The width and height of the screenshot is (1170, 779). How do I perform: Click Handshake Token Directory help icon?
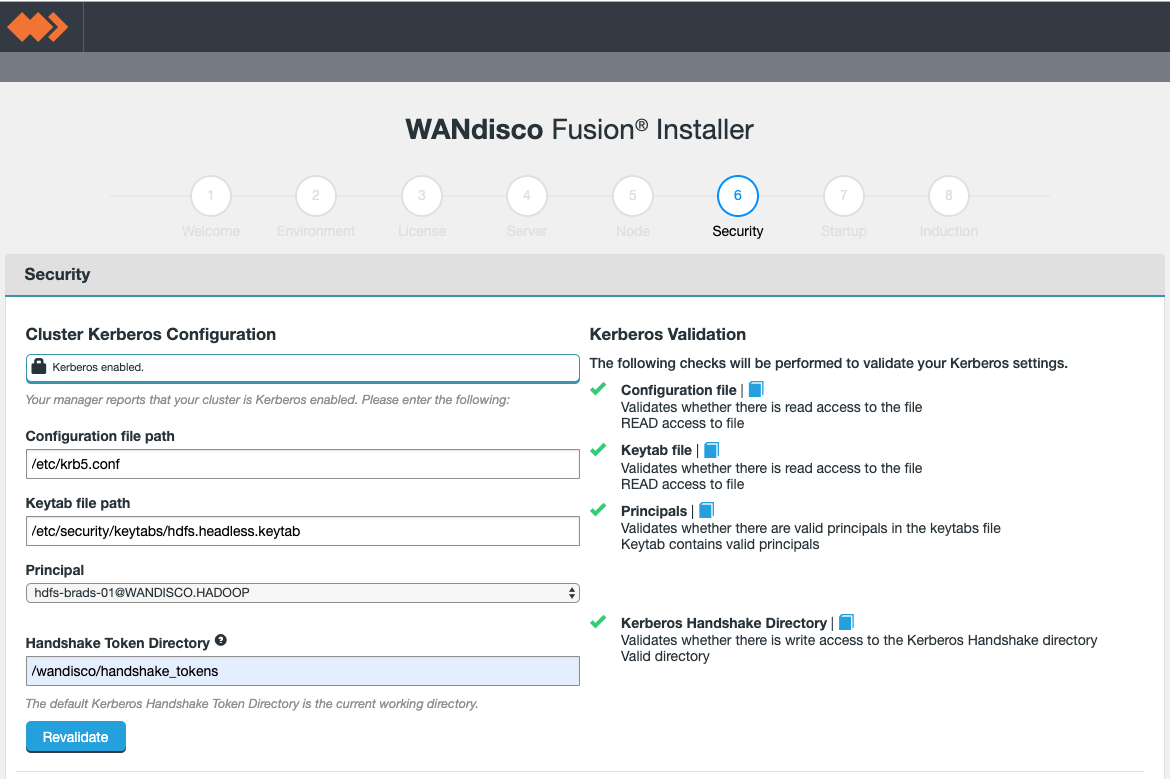221,640
